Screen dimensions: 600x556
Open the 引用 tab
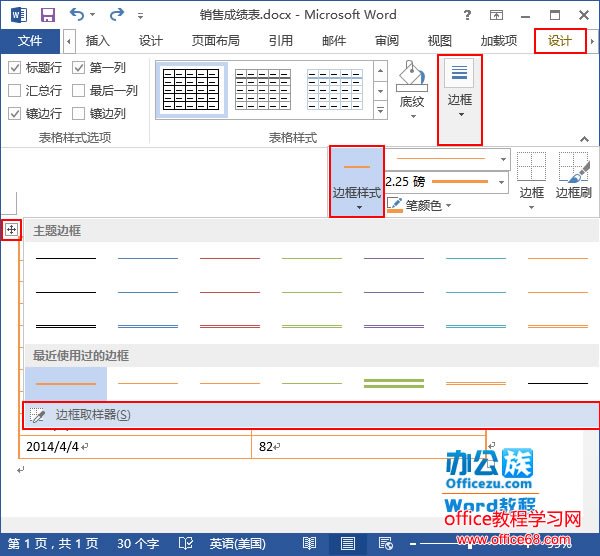click(x=280, y=41)
